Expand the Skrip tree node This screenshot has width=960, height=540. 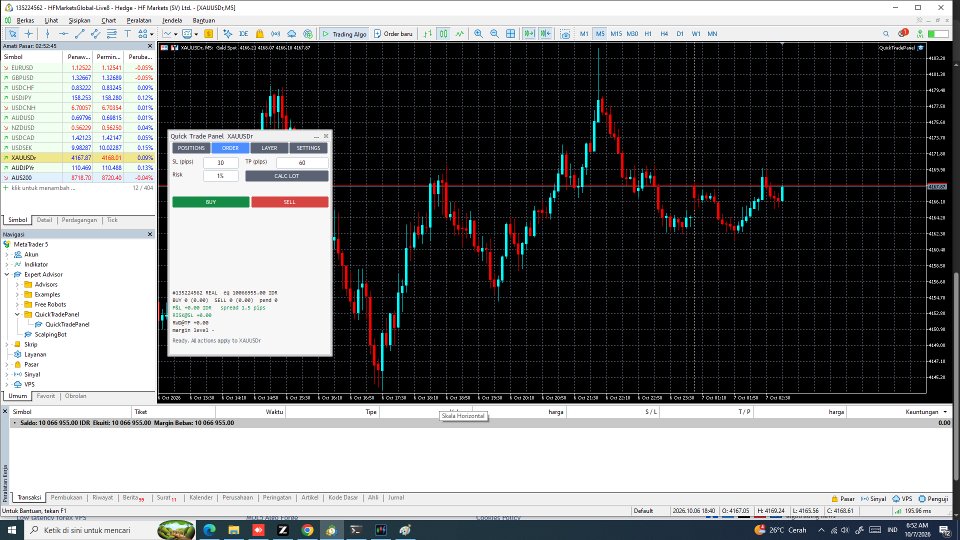pyautogui.click(x=7, y=344)
